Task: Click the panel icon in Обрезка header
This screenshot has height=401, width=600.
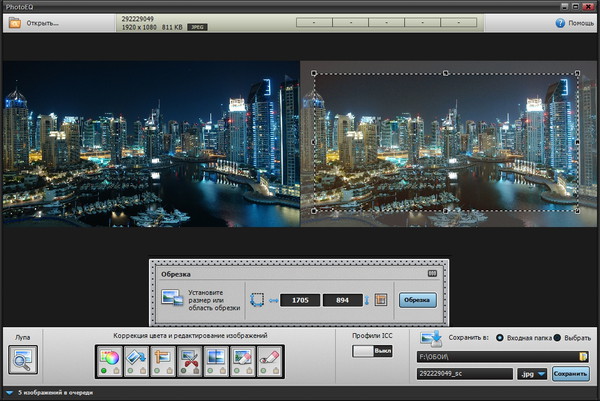Action: [432, 274]
